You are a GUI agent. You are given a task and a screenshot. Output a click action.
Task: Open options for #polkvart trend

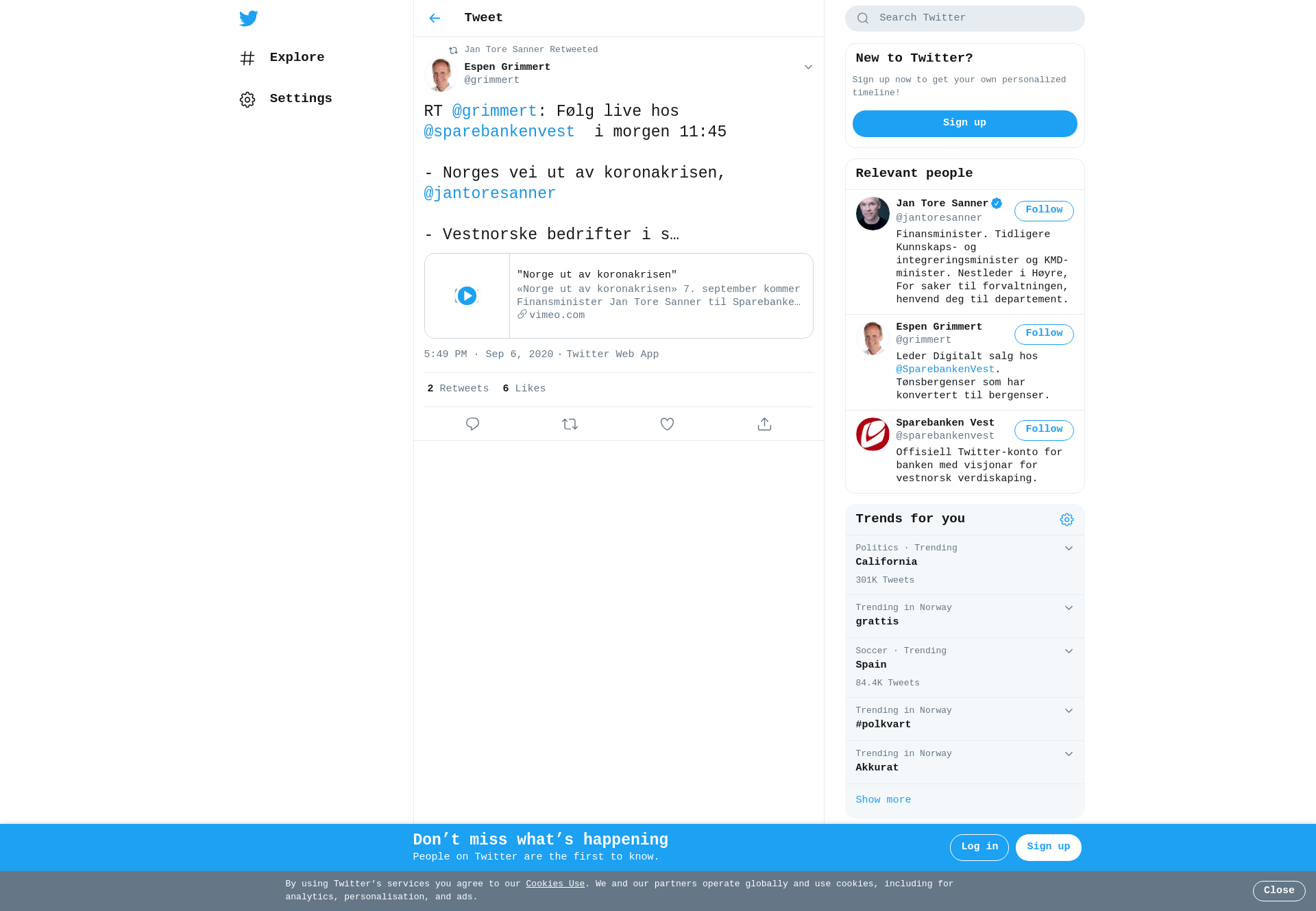(x=1069, y=711)
